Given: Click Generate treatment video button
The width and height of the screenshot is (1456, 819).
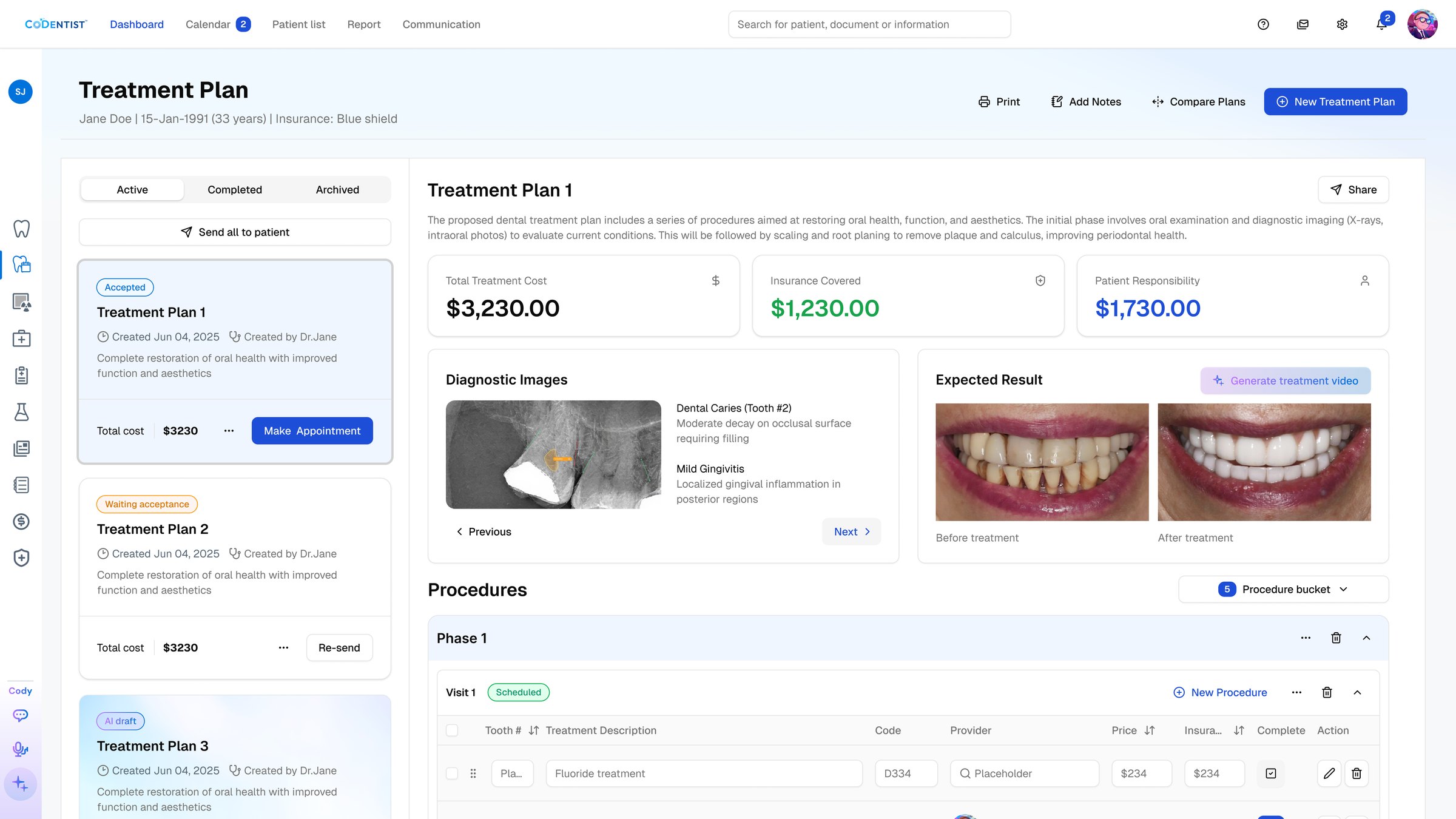Looking at the screenshot, I should coord(1285,380).
